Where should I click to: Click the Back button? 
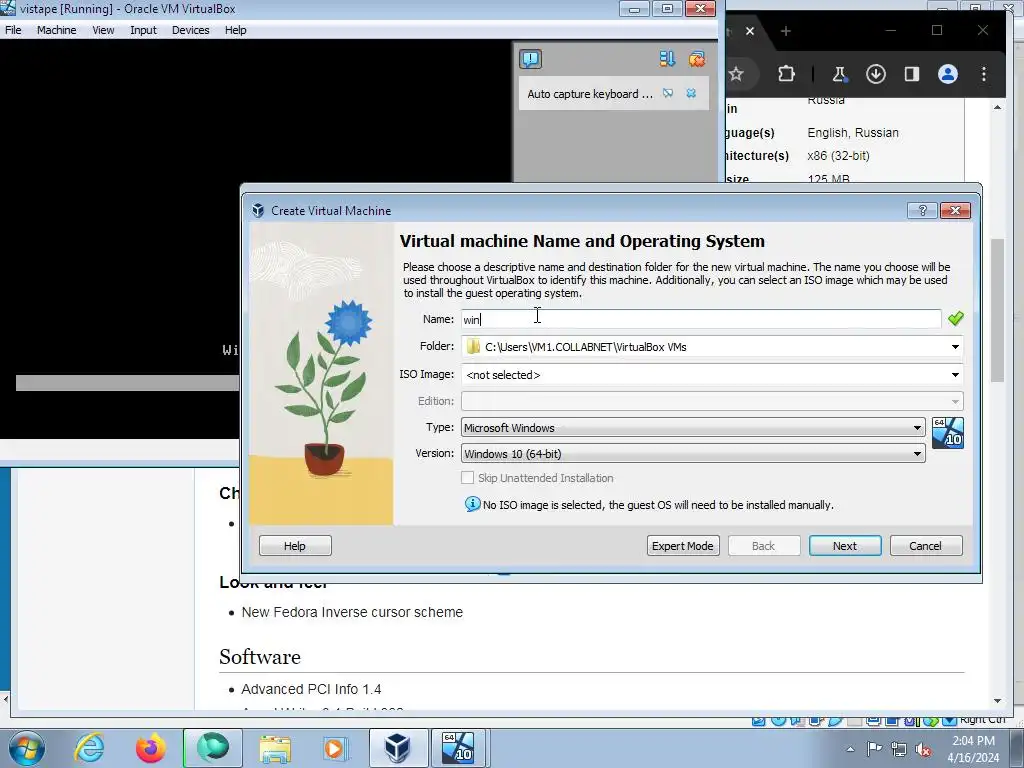763,546
